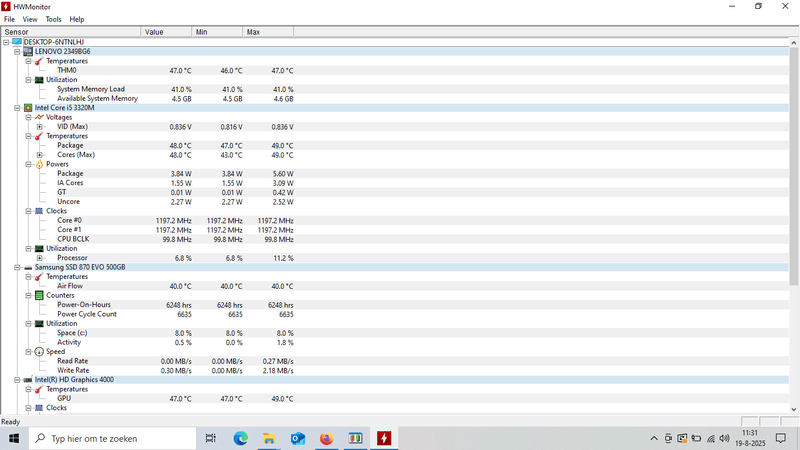The height and width of the screenshot is (450, 800).
Task: Click the thermometer icon under LENOVO Temperatures
Action: [x=39, y=61]
